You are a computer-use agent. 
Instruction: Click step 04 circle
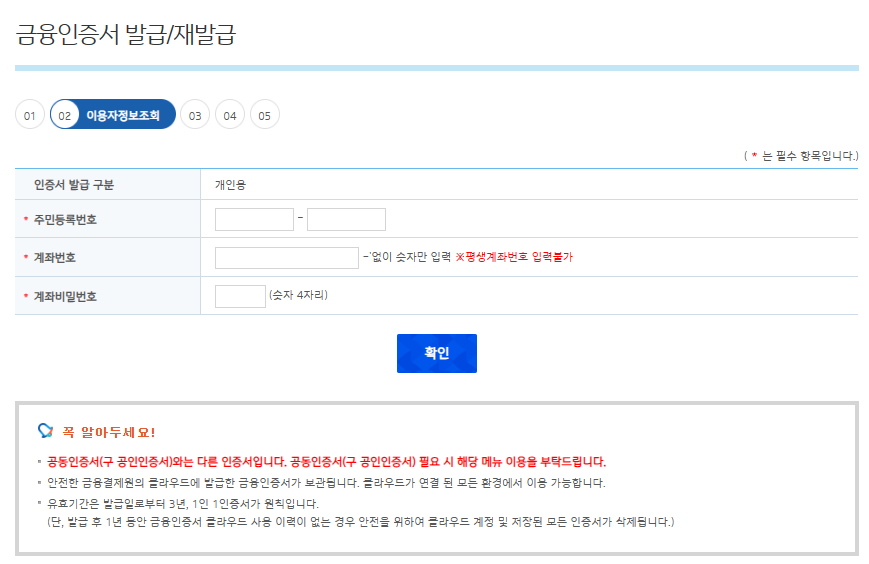(x=230, y=115)
